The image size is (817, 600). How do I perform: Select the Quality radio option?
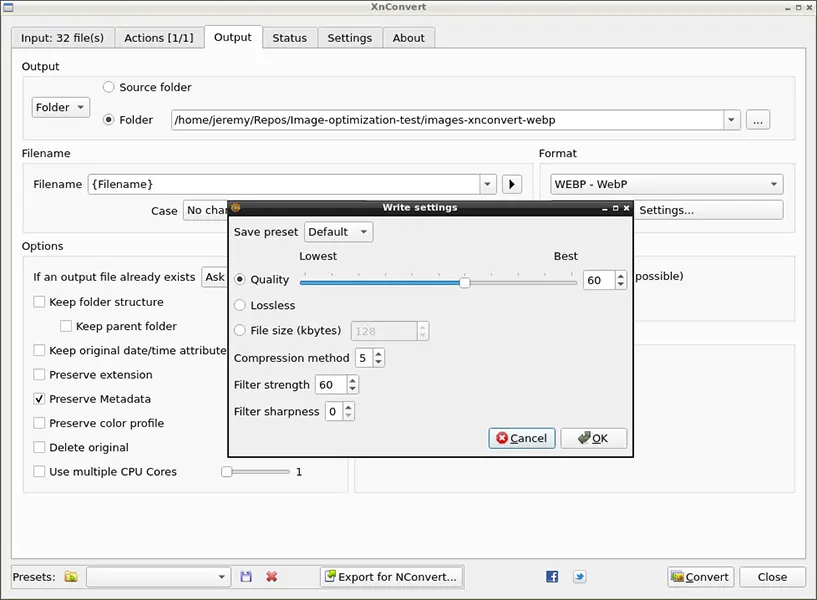pos(240,279)
